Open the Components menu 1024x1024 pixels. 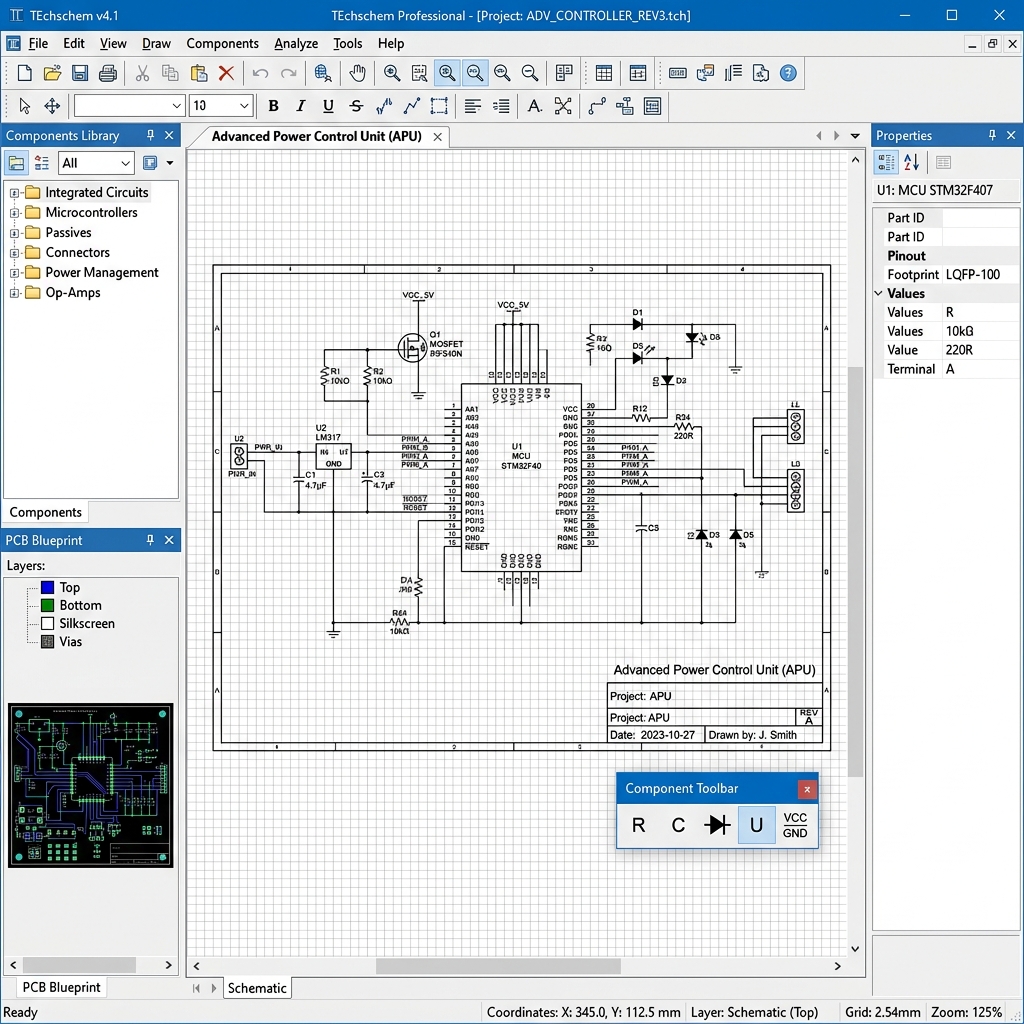(223, 44)
